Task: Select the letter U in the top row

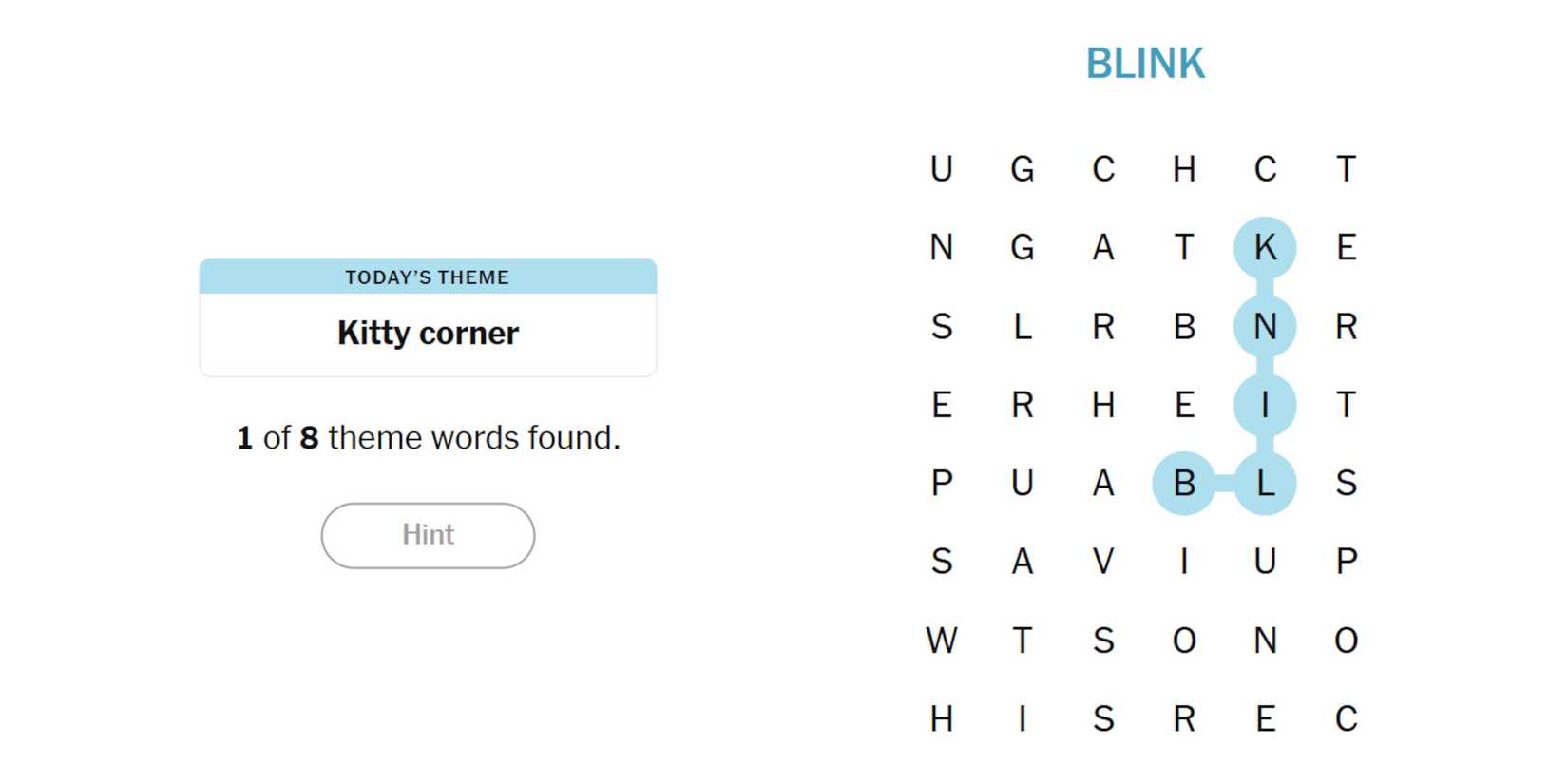Action: tap(941, 169)
